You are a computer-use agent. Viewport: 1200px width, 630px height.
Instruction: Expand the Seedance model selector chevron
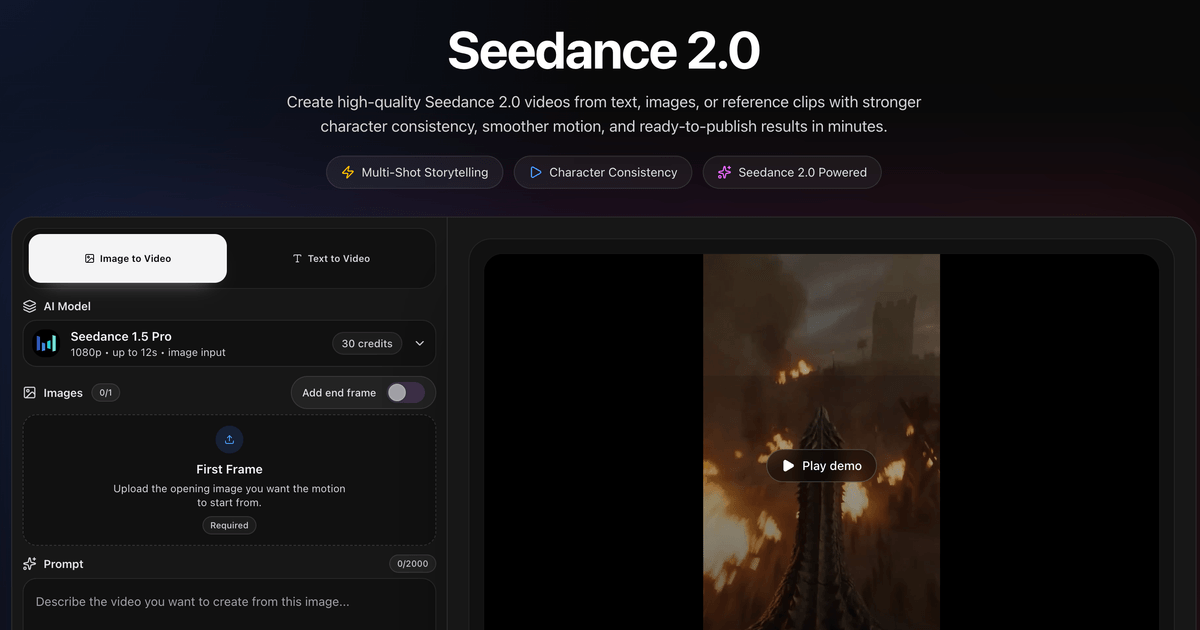pos(419,343)
